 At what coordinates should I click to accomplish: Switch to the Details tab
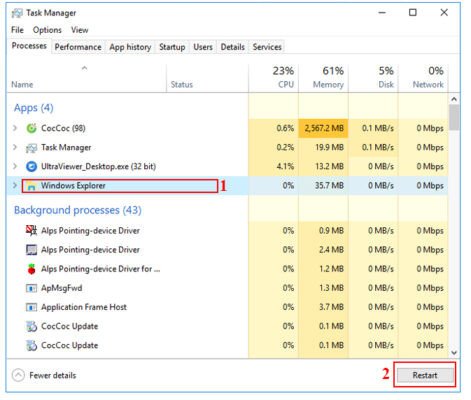[233, 47]
